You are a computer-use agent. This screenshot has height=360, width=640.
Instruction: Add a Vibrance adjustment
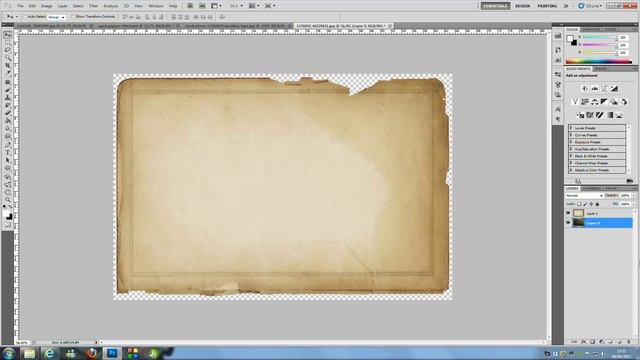click(x=575, y=102)
